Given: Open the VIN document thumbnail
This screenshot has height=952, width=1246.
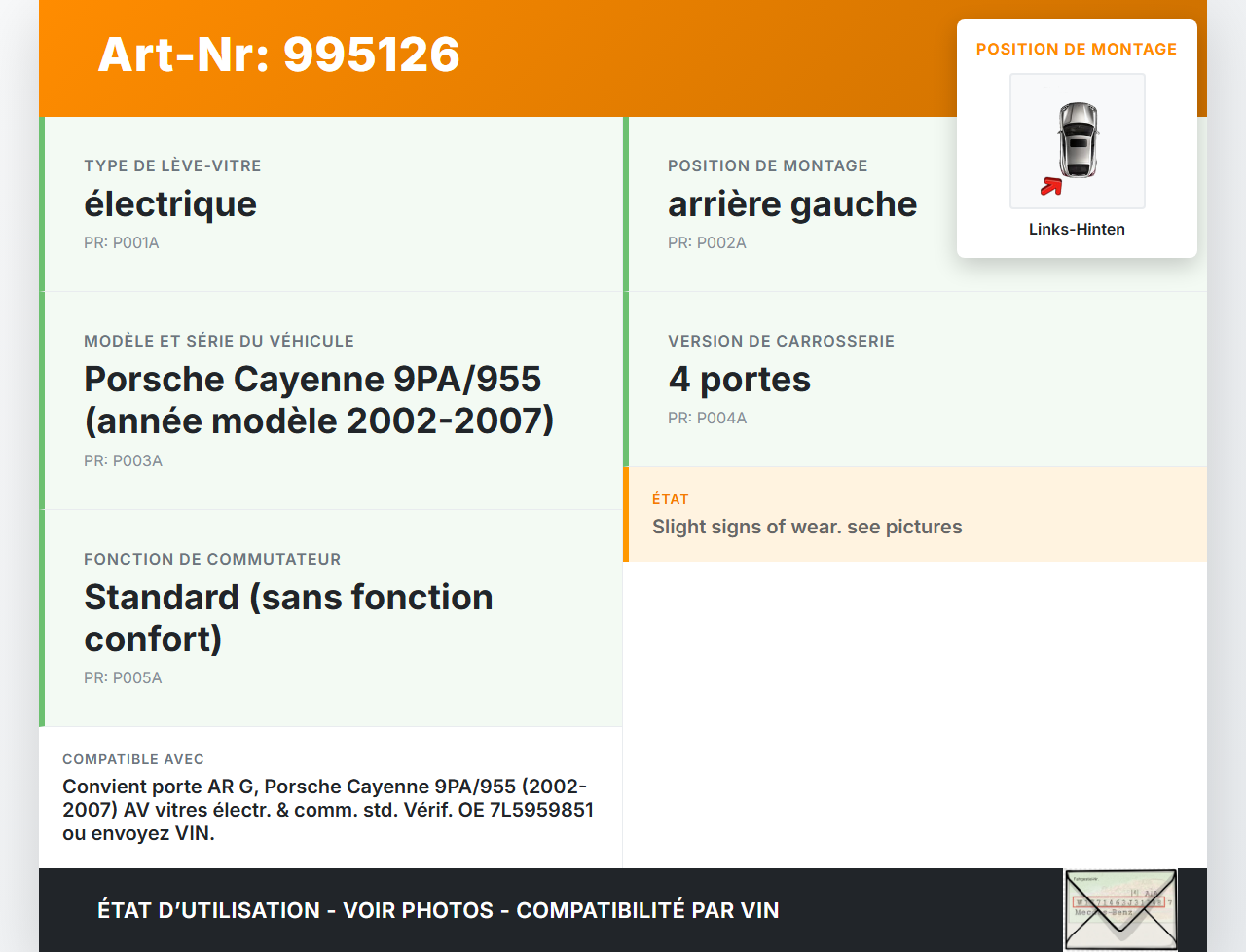Looking at the screenshot, I should (x=1121, y=910).
